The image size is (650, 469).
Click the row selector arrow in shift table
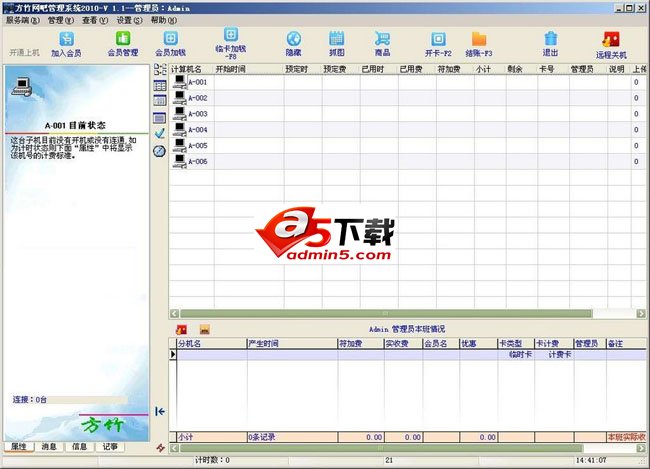(x=173, y=355)
